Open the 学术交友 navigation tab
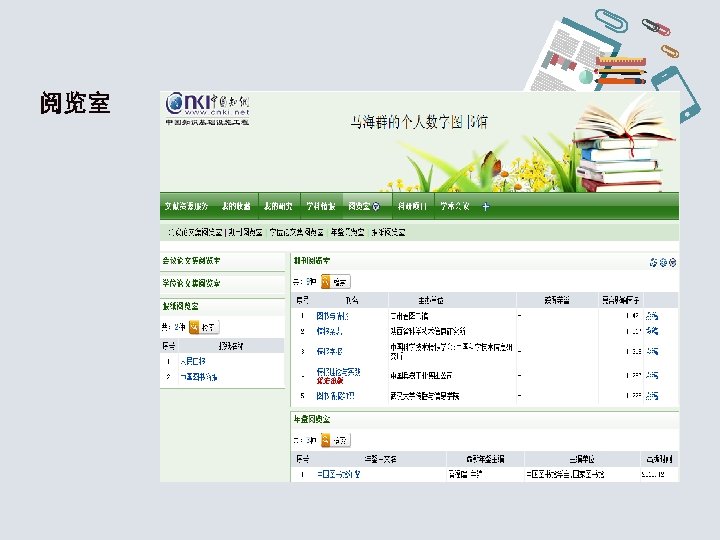The height and width of the screenshot is (540, 720). pos(455,207)
